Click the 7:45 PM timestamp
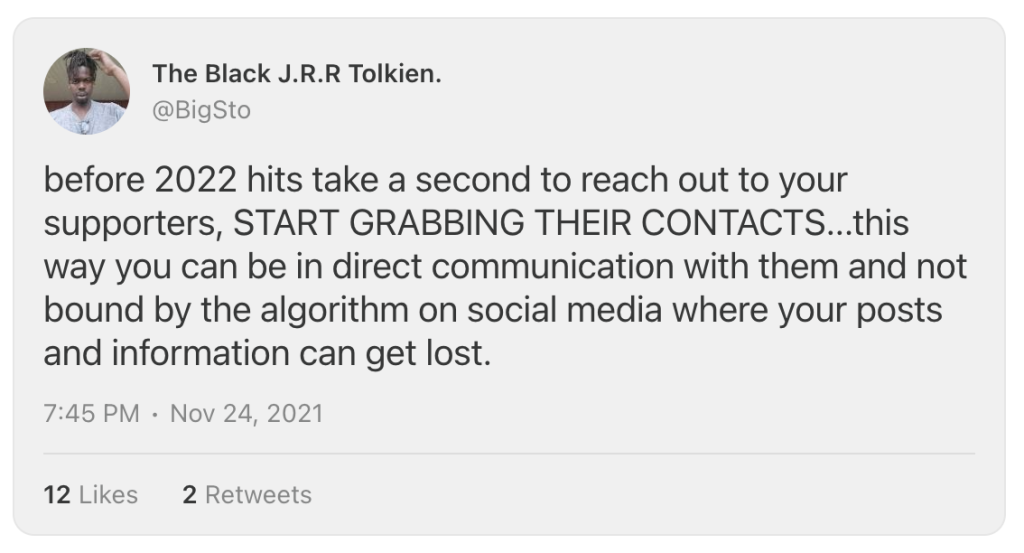Screen dimensions: 1024x553 pyautogui.click(x=92, y=413)
